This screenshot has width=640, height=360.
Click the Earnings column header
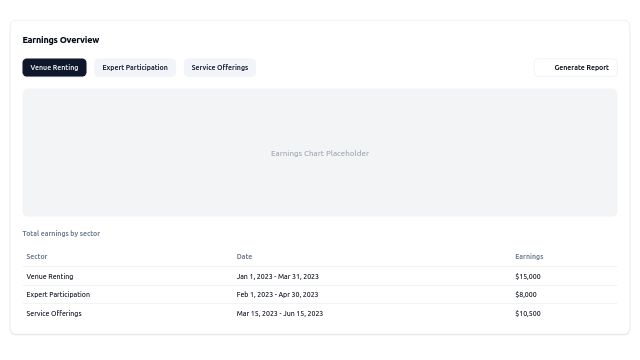529,256
